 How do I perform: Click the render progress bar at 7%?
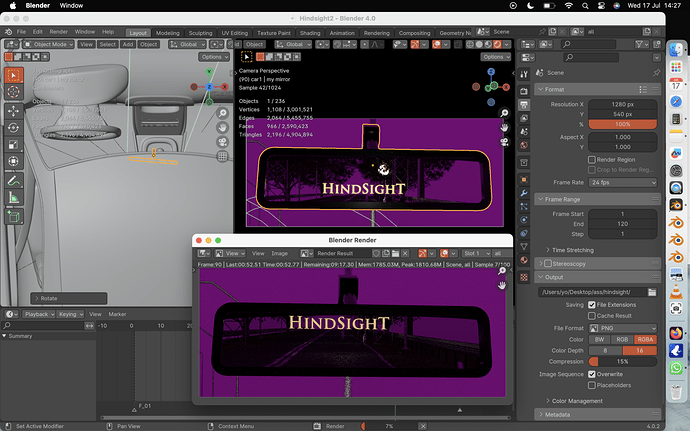pyautogui.click(x=389, y=426)
